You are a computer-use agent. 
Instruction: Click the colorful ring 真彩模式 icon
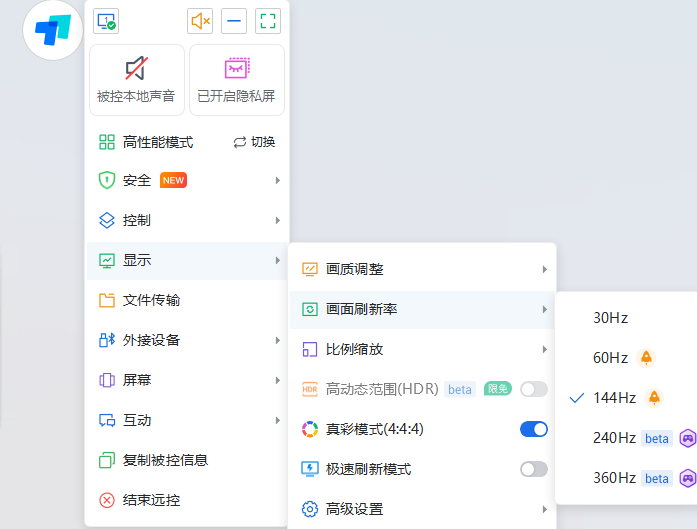310,429
